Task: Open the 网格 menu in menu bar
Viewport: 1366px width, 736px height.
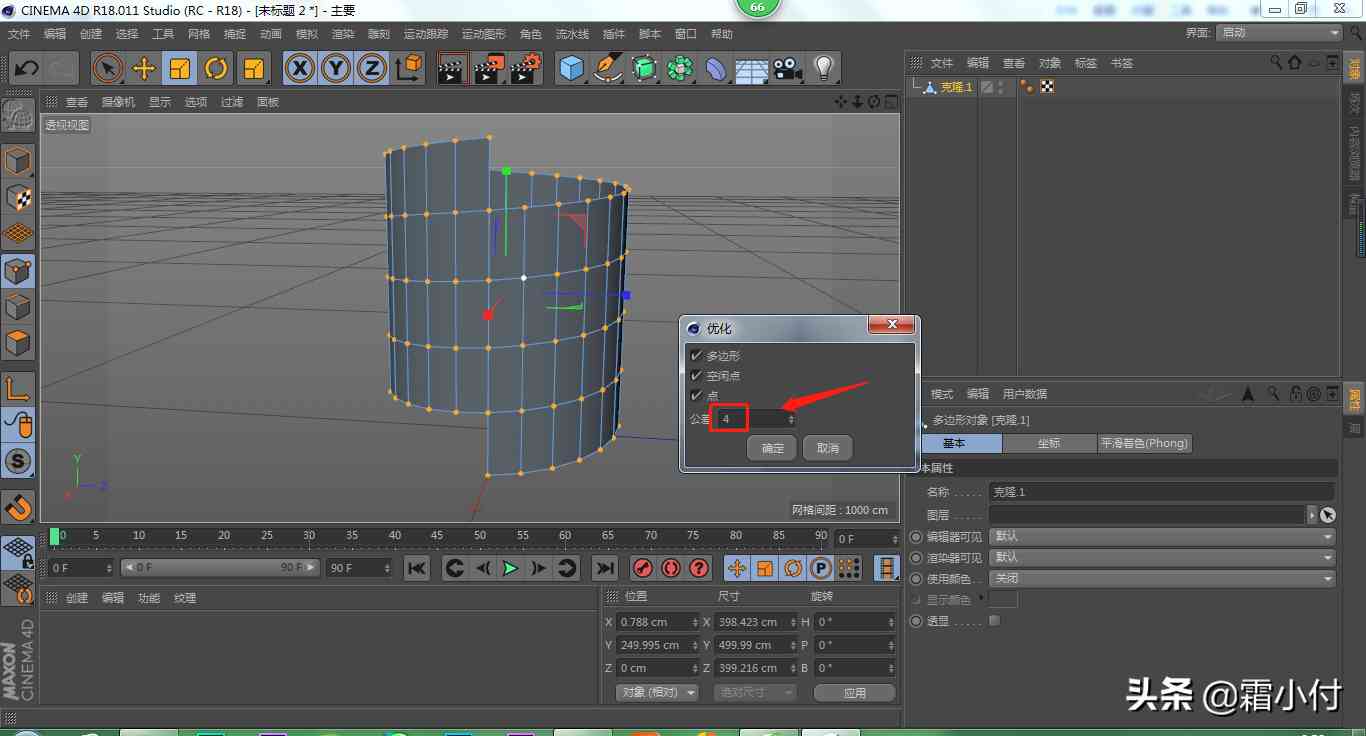Action: tap(199, 34)
